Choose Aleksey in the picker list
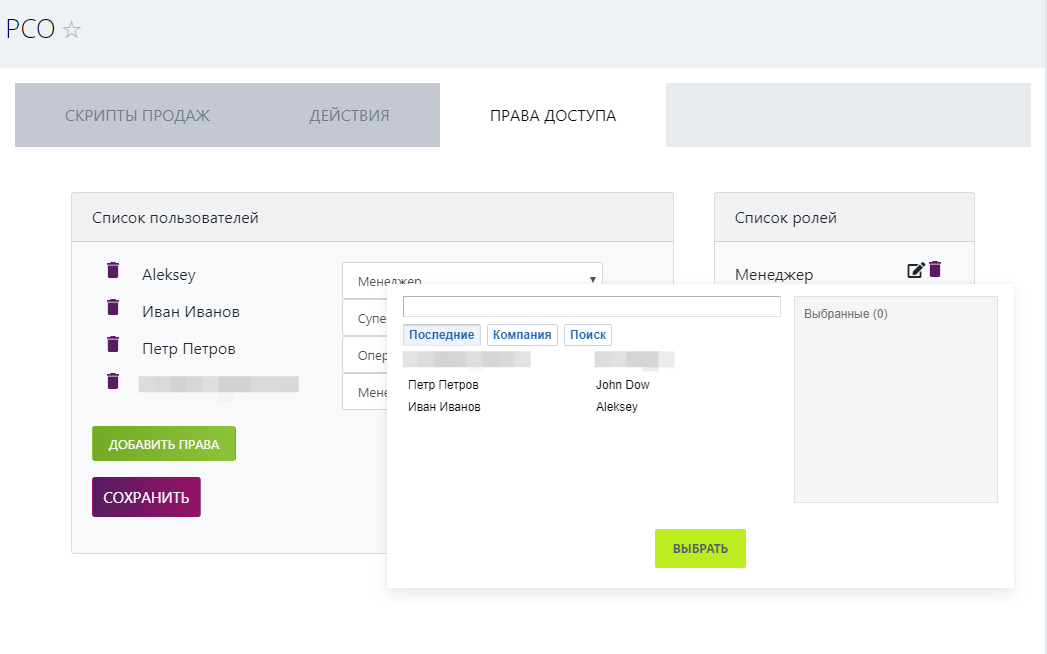The width and height of the screenshot is (1047, 654). pos(616,407)
